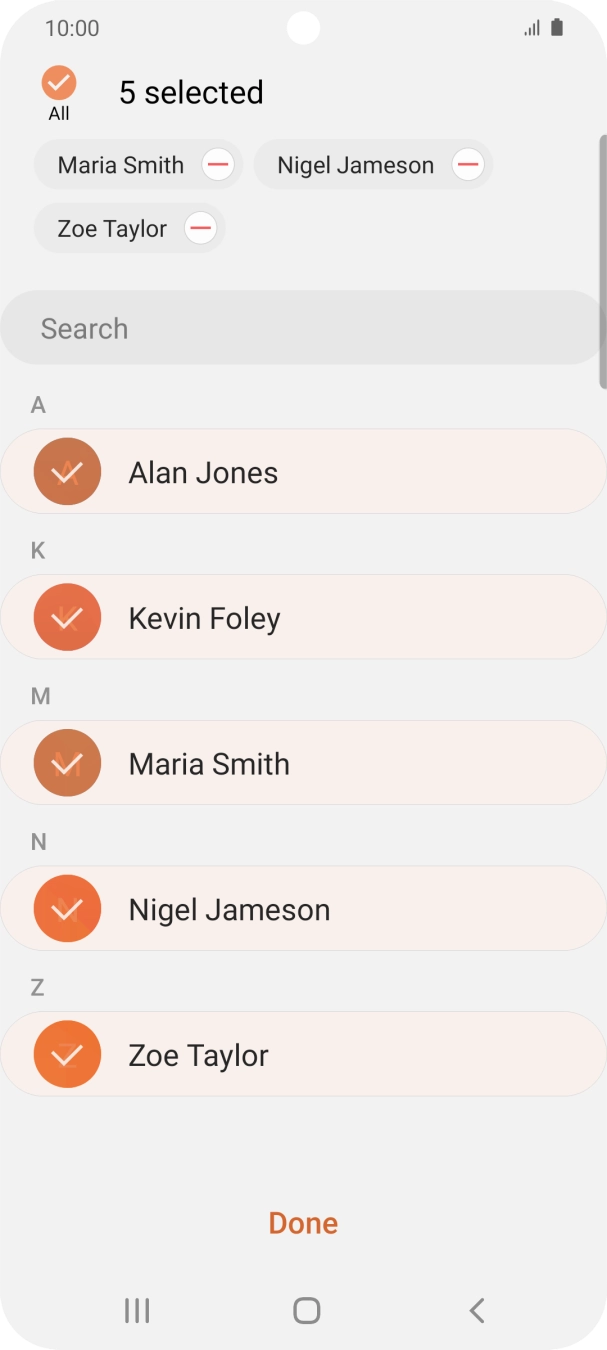Image resolution: width=607 pixels, height=1350 pixels.
Task: Tap the Maria Smith selected chip label
Action: pyautogui.click(x=121, y=165)
